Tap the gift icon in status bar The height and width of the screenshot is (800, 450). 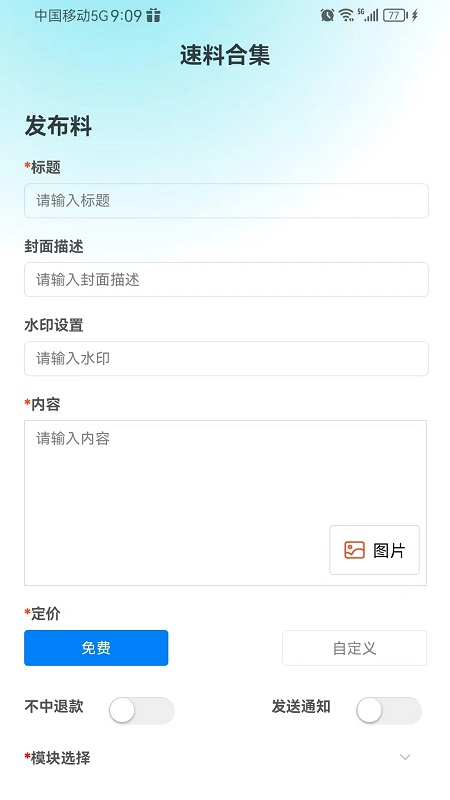[153, 16]
